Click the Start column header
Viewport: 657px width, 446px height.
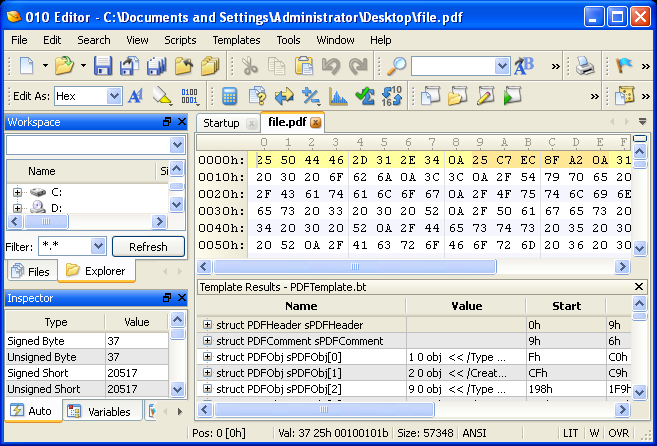pyautogui.click(x=566, y=306)
